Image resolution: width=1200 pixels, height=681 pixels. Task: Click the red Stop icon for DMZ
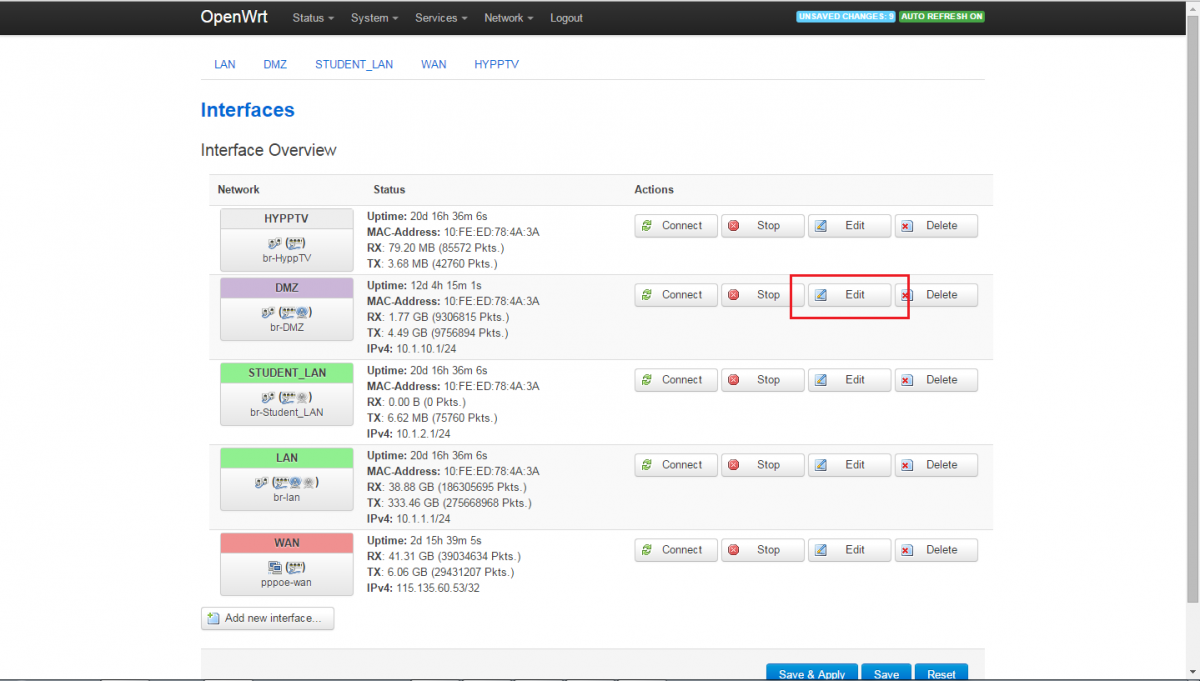[x=734, y=295]
